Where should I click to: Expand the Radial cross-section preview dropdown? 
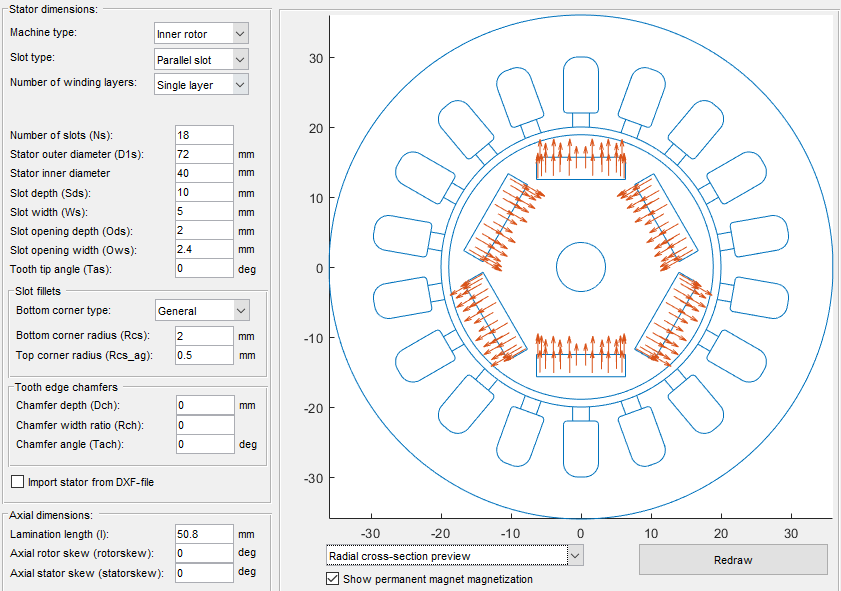pos(454,556)
